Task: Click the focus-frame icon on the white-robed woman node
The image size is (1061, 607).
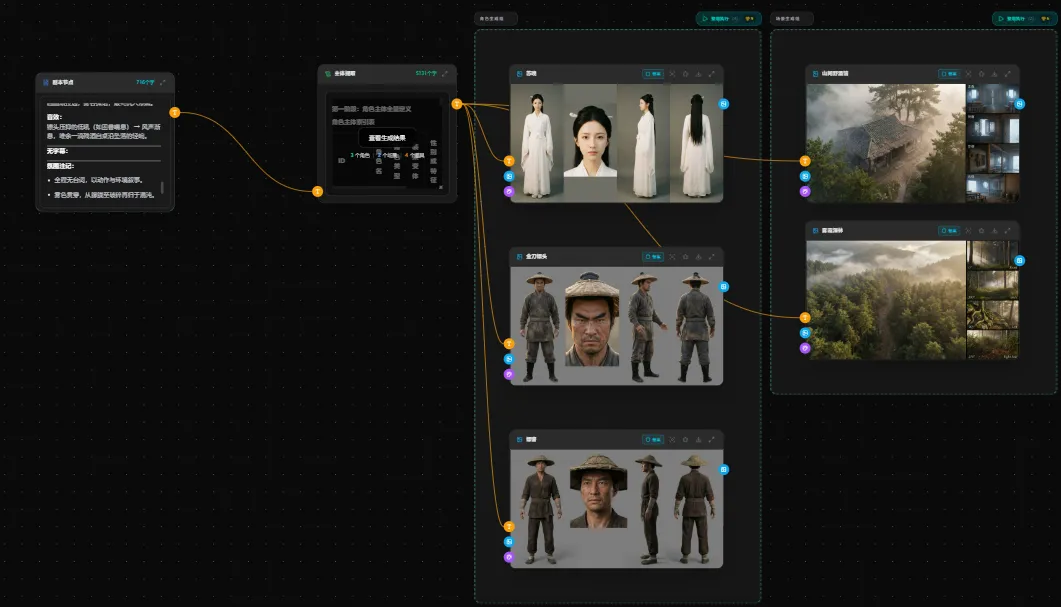Action: 672,74
